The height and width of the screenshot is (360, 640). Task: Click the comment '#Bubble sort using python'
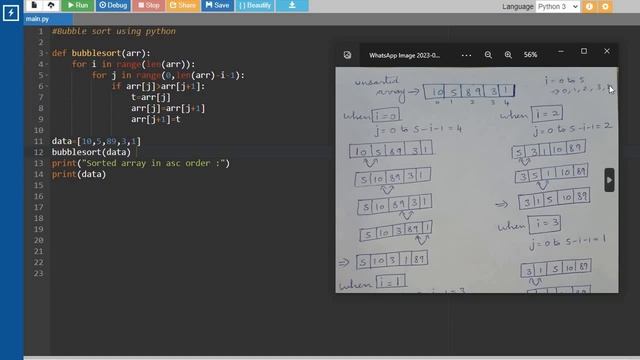tap(113, 31)
